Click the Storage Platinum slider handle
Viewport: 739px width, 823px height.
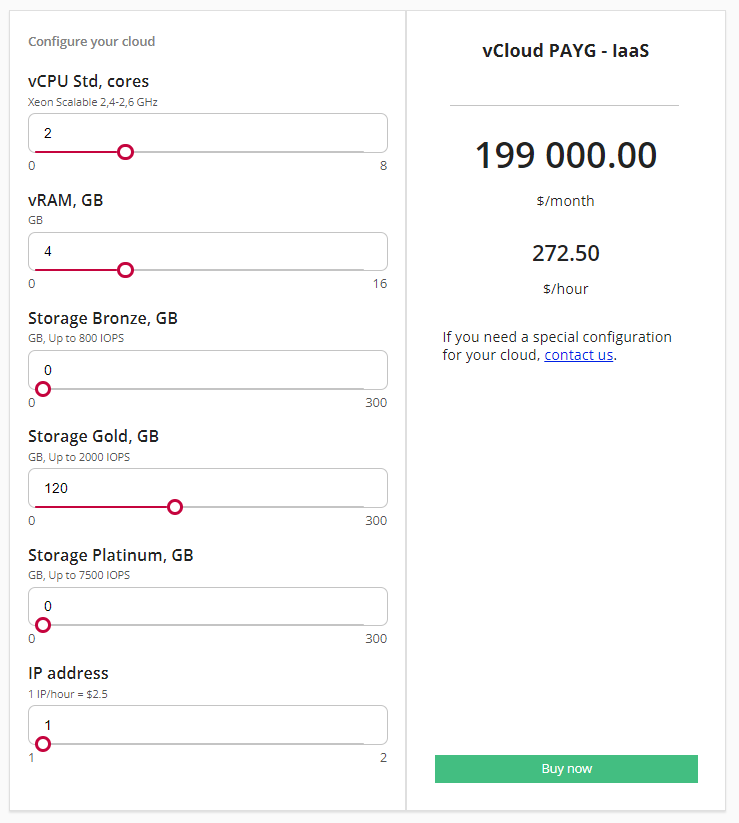[42, 625]
